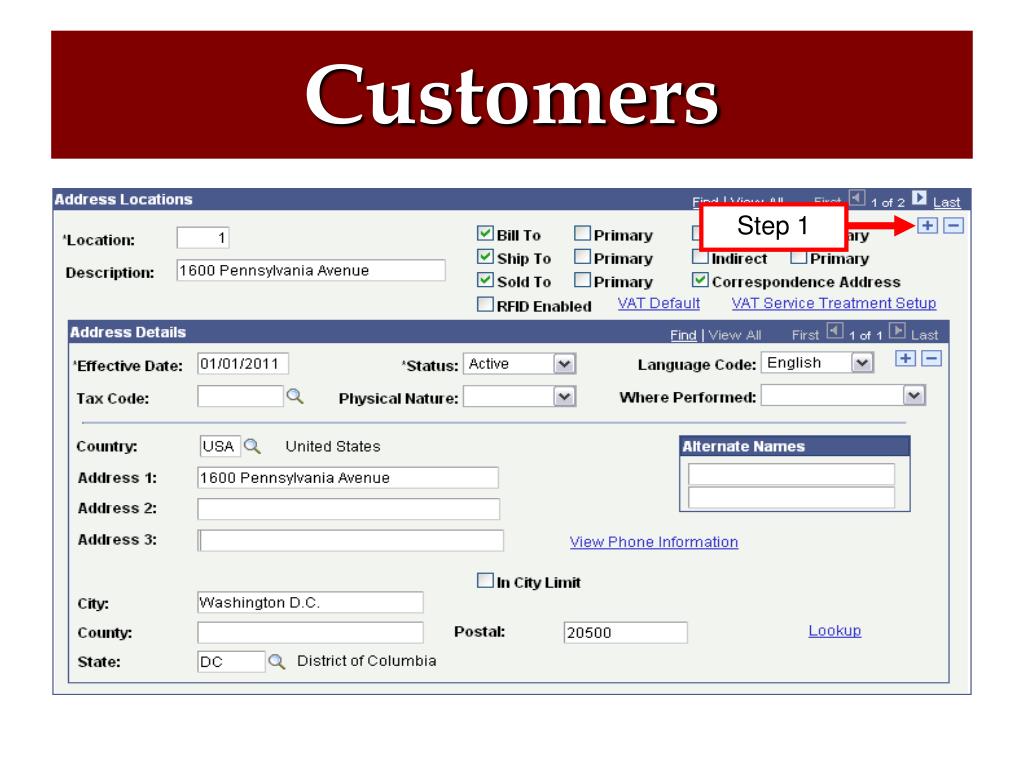
Task: Click the Country code field
Action: pyautogui.click(x=220, y=446)
